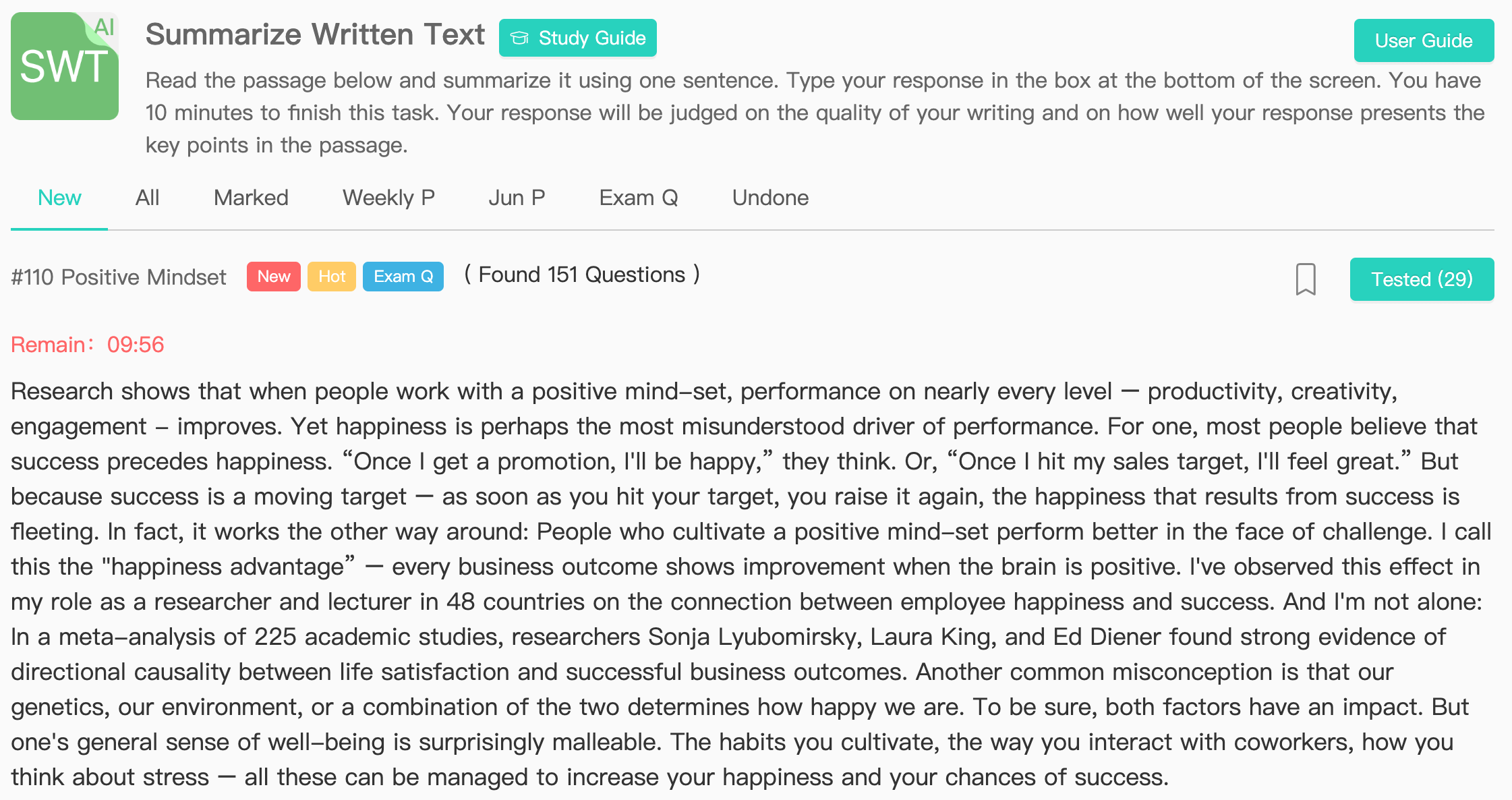Click the red New tag badge
This screenshot has width=1512, height=800.
[274, 277]
